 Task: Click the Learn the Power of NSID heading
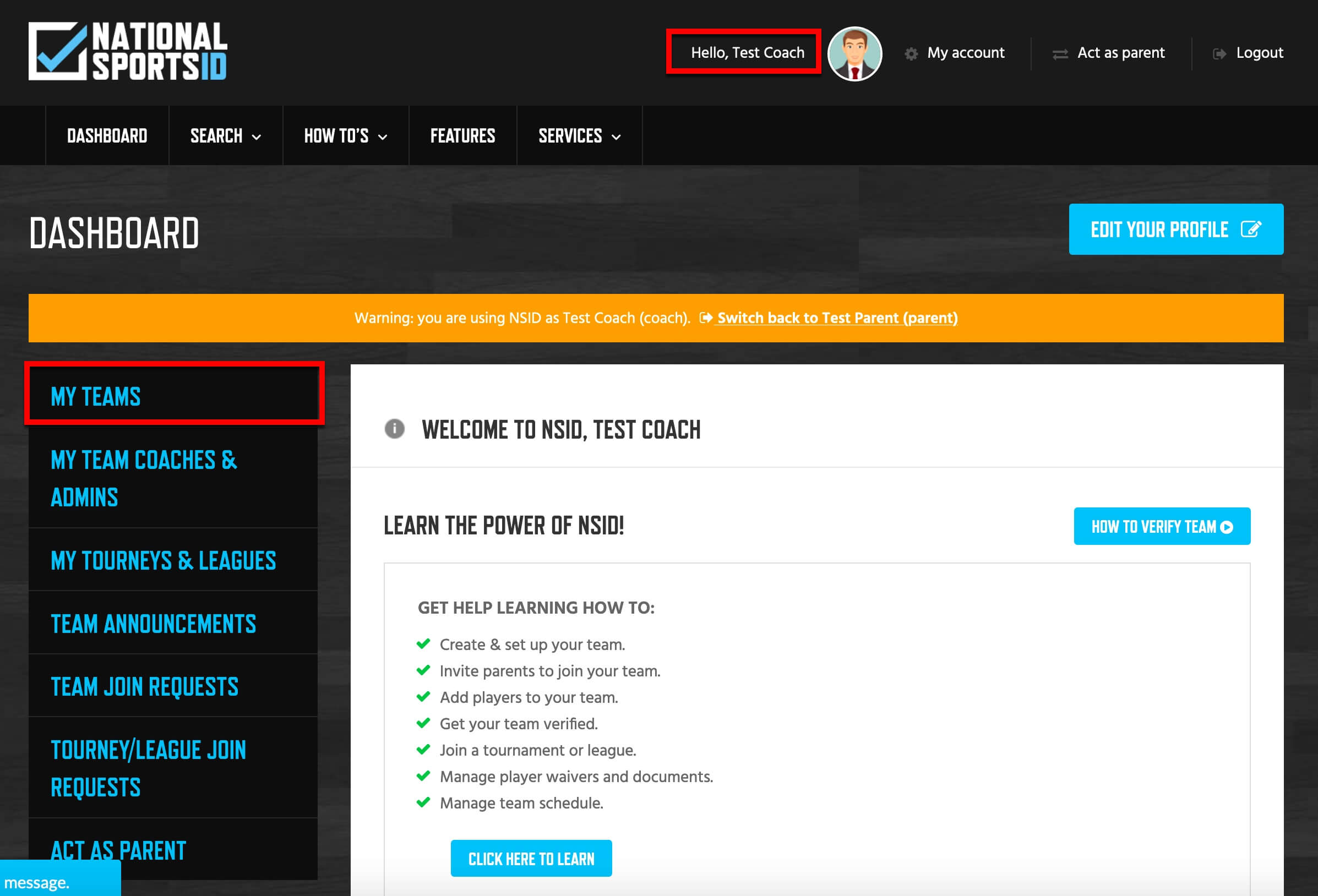[x=504, y=525]
